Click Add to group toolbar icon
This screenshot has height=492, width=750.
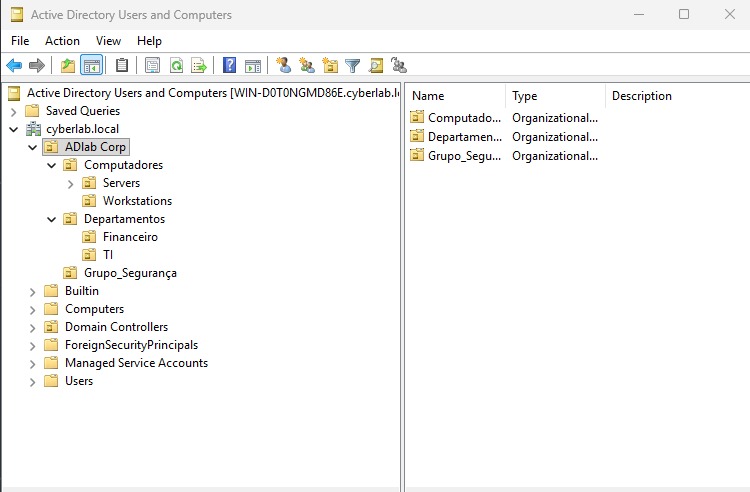[x=398, y=65]
